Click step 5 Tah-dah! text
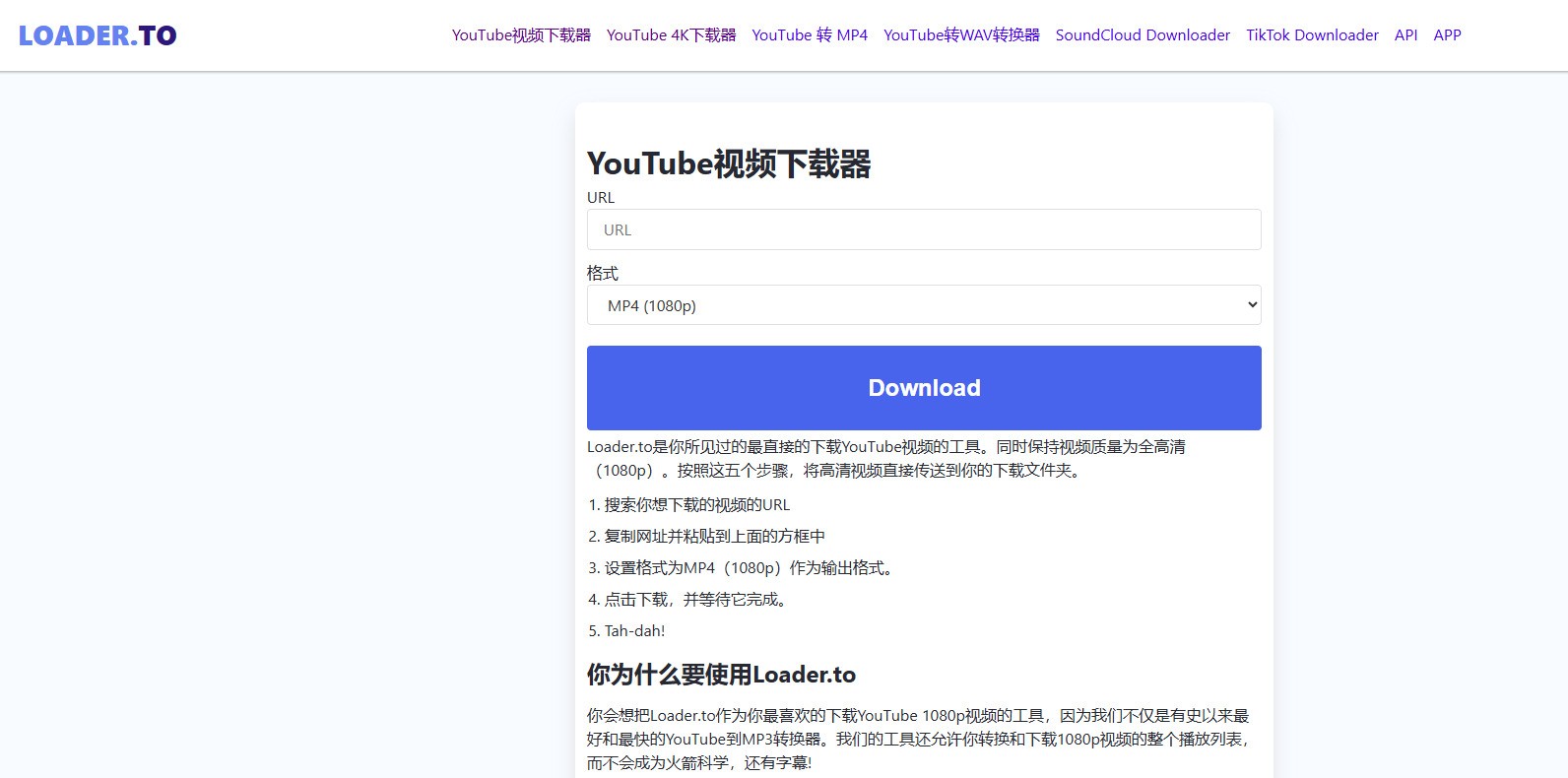 [x=635, y=631]
